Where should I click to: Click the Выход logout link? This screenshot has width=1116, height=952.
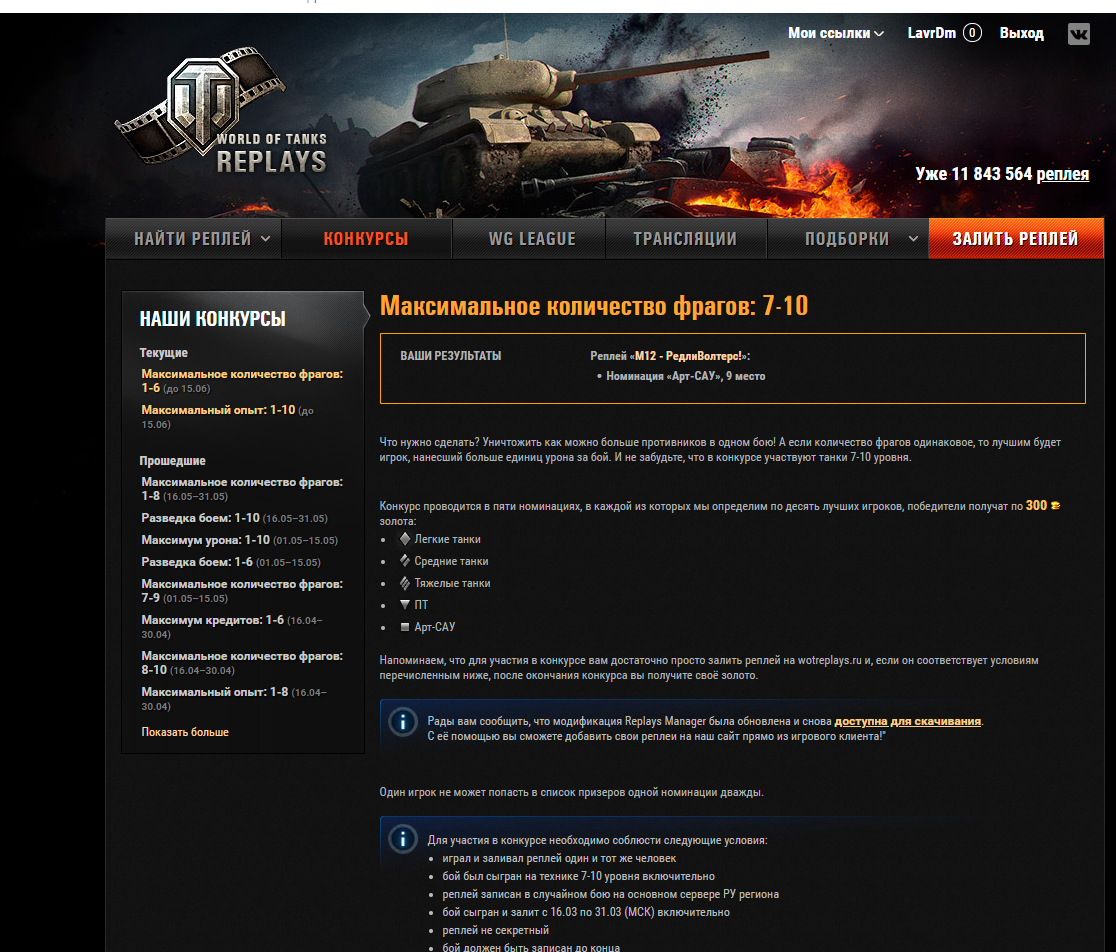point(1021,33)
